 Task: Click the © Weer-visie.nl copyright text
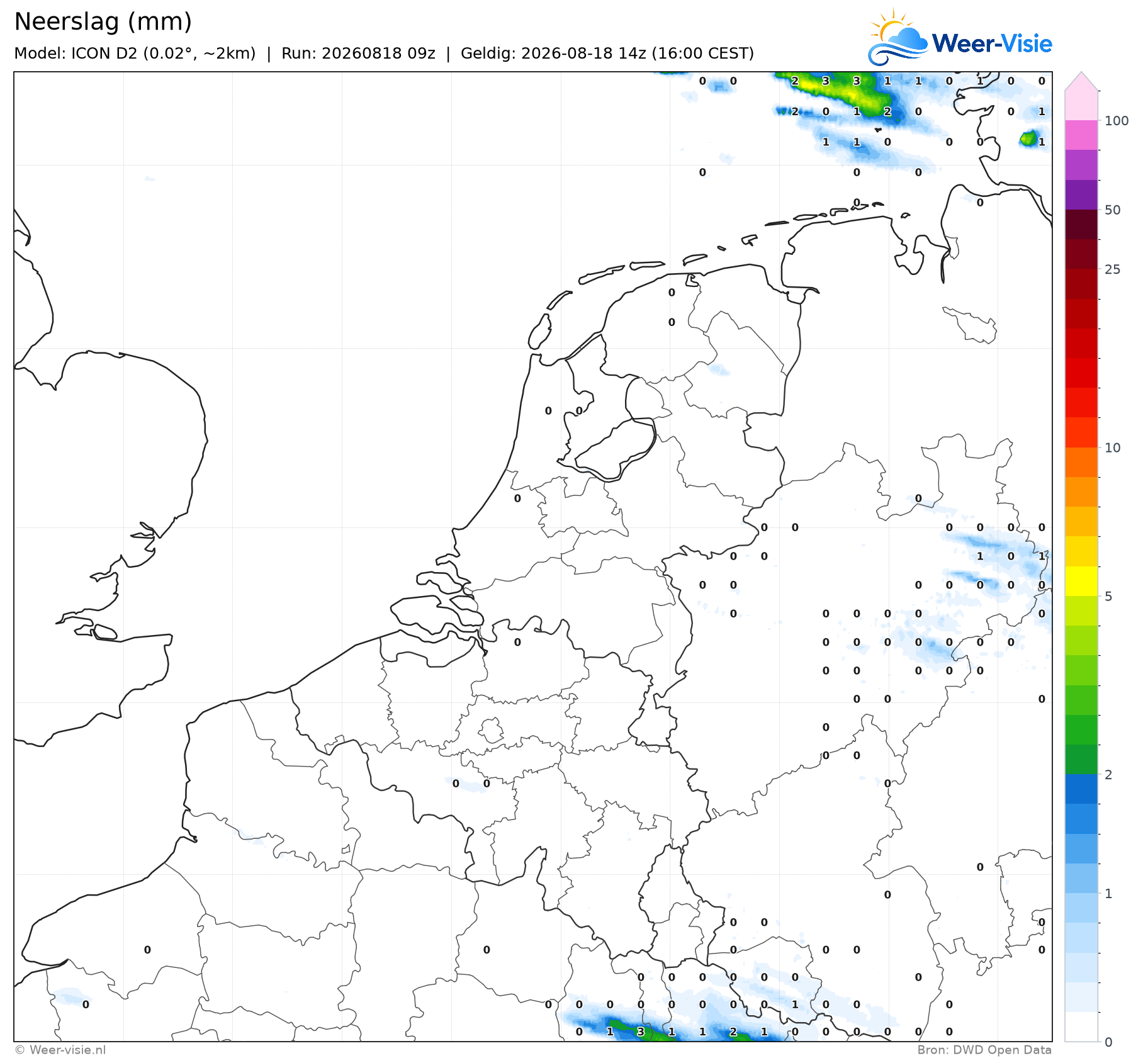coord(60,1050)
